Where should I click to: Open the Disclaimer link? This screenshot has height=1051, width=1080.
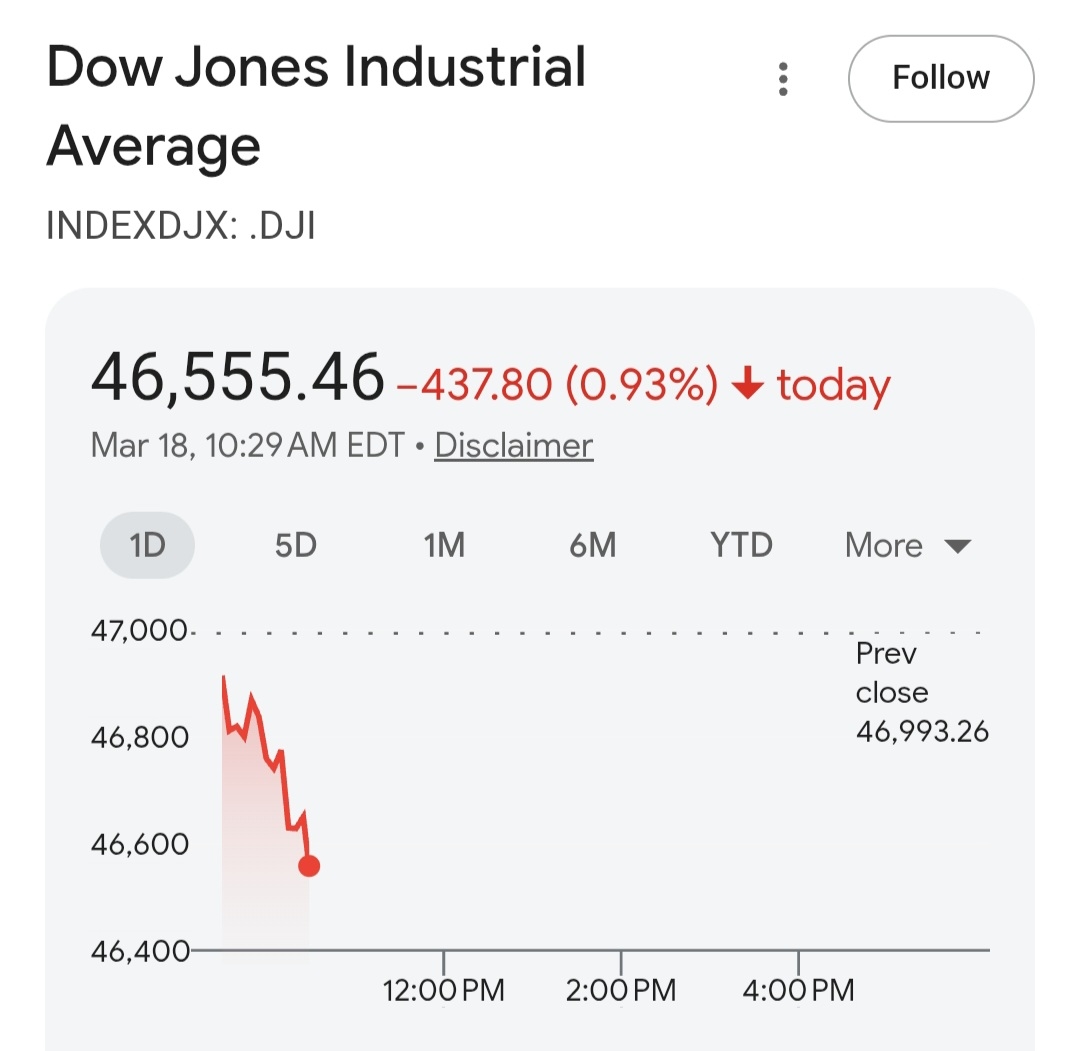514,445
